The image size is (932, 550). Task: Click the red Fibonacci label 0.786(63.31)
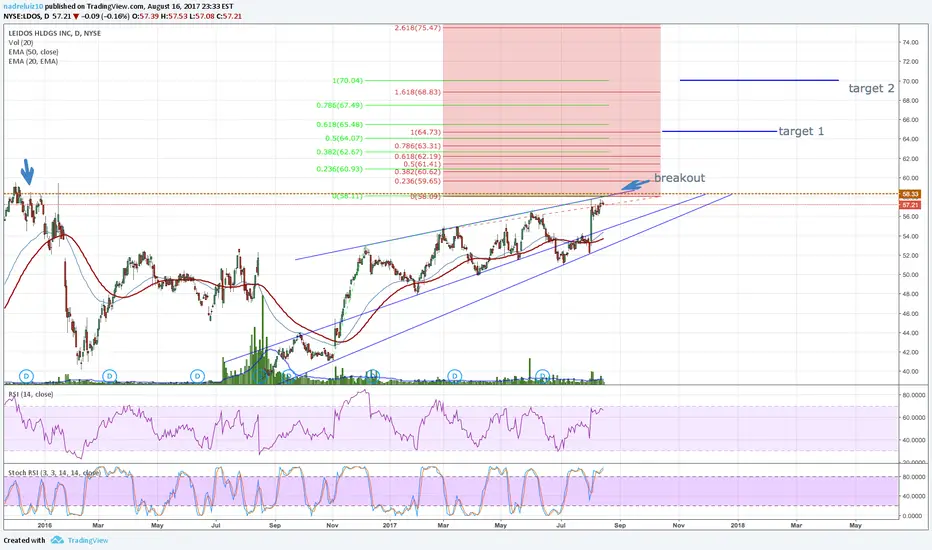[x=418, y=146]
